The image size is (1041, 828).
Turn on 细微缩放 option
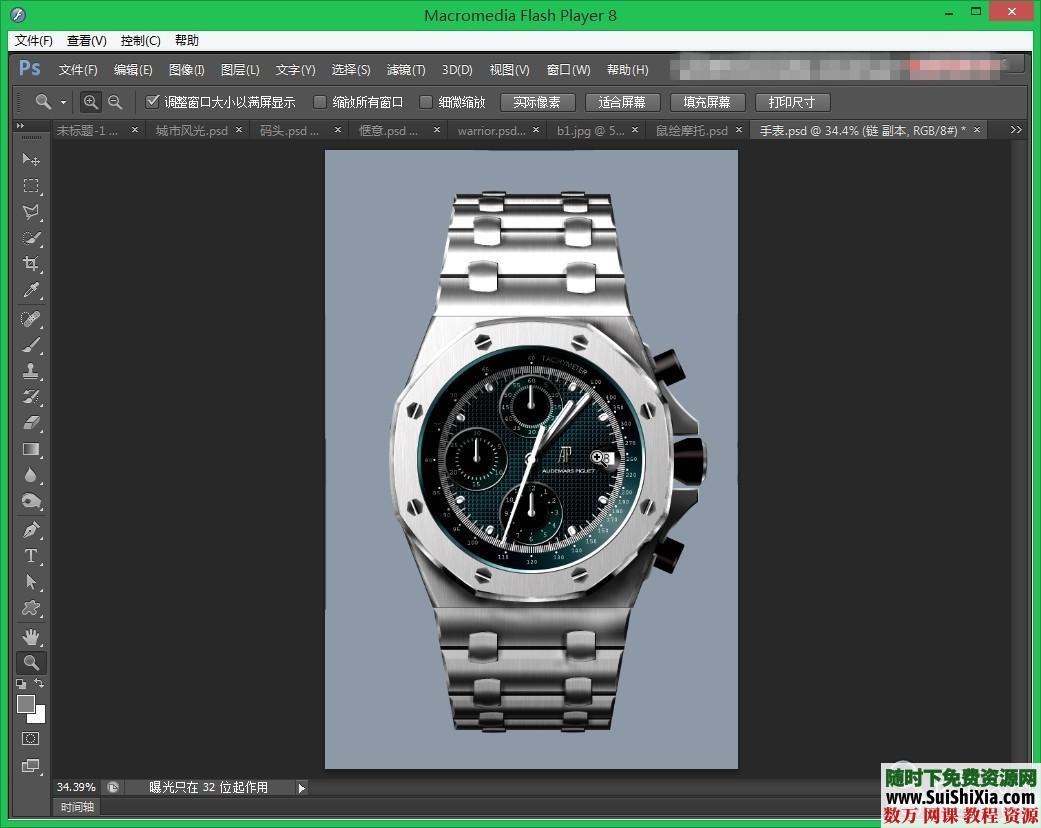[x=426, y=101]
